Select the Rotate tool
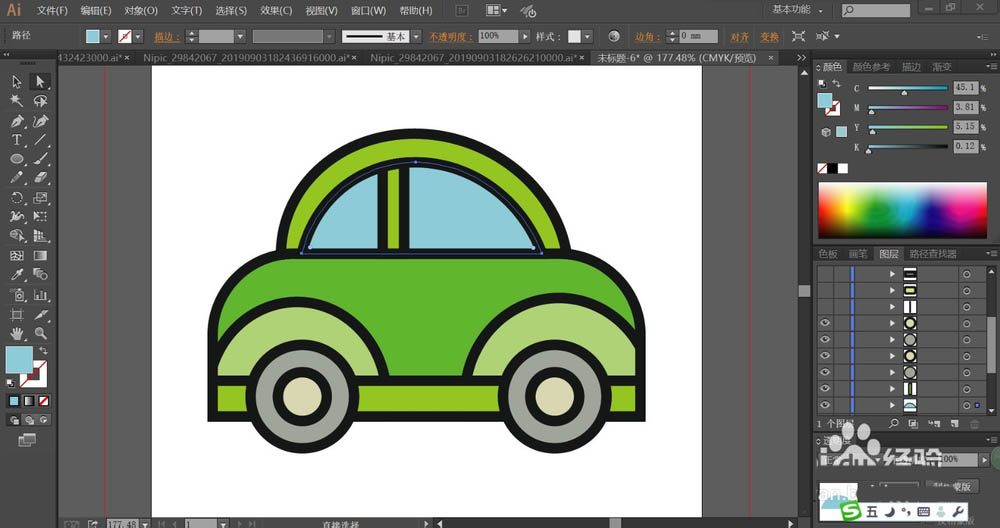 pos(17,198)
